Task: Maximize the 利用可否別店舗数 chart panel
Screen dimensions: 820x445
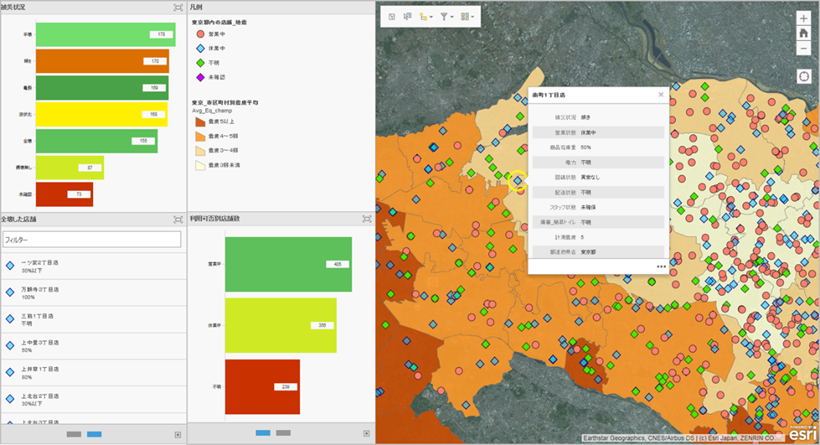Action: [x=366, y=218]
